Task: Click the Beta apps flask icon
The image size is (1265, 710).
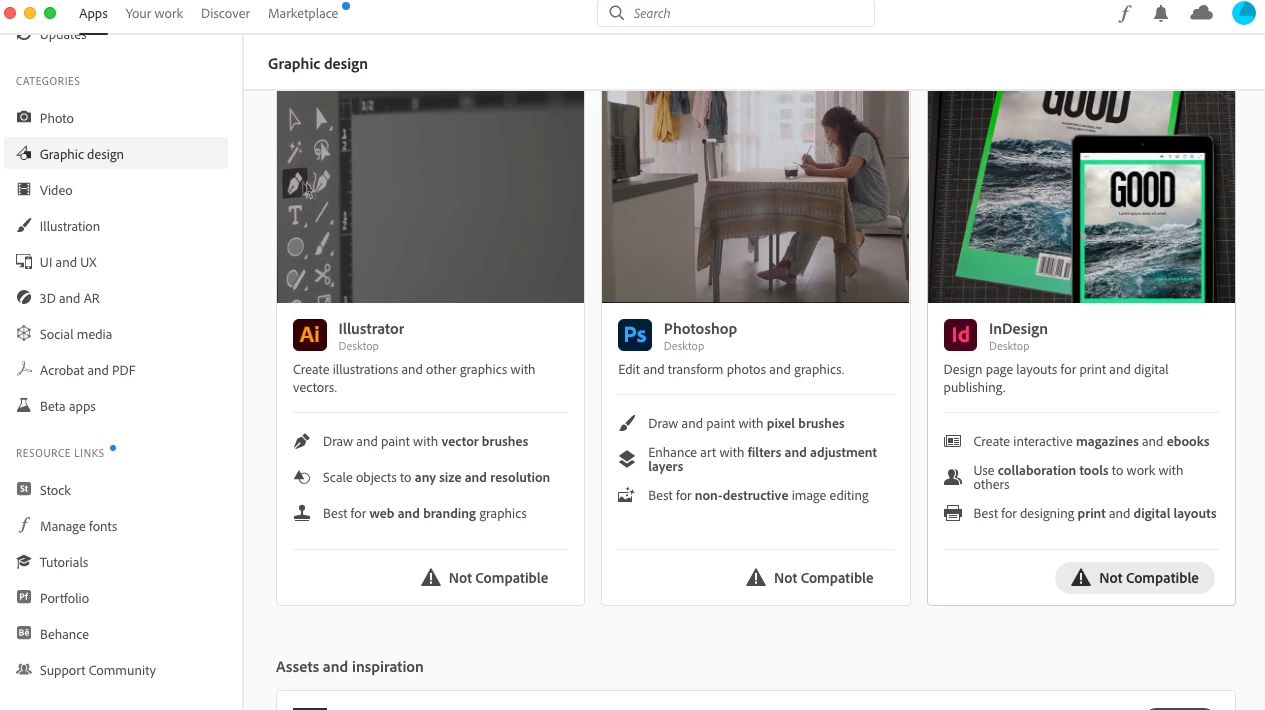Action: pyautogui.click(x=24, y=406)
